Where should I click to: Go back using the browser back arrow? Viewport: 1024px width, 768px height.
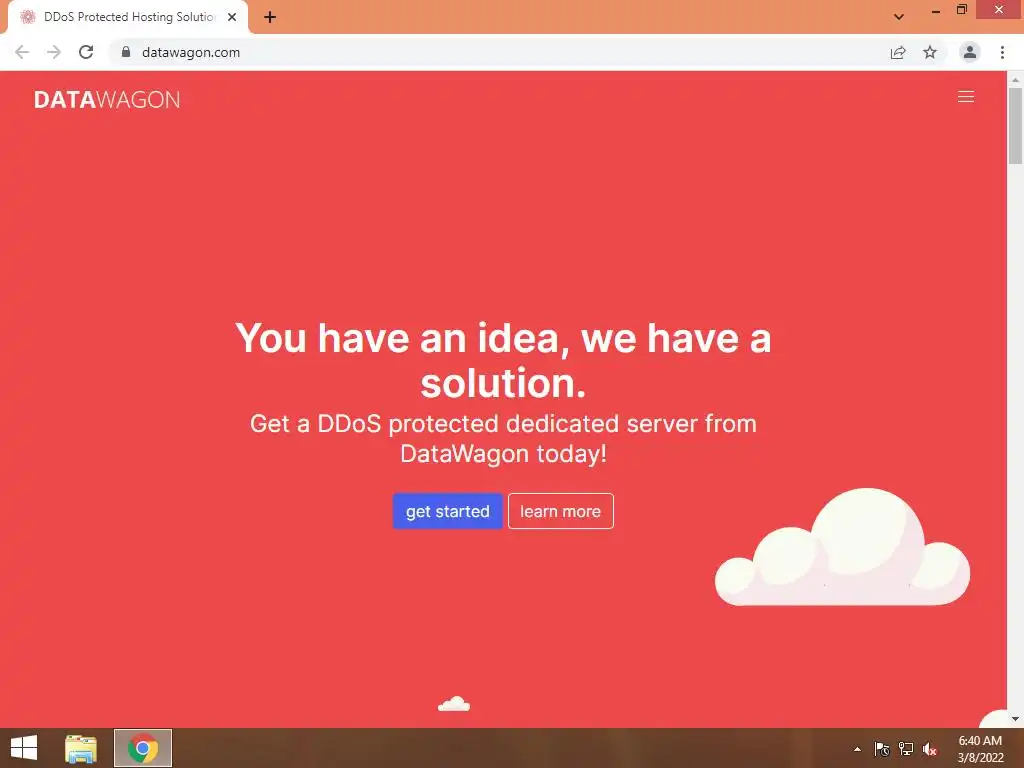[22, 52]
